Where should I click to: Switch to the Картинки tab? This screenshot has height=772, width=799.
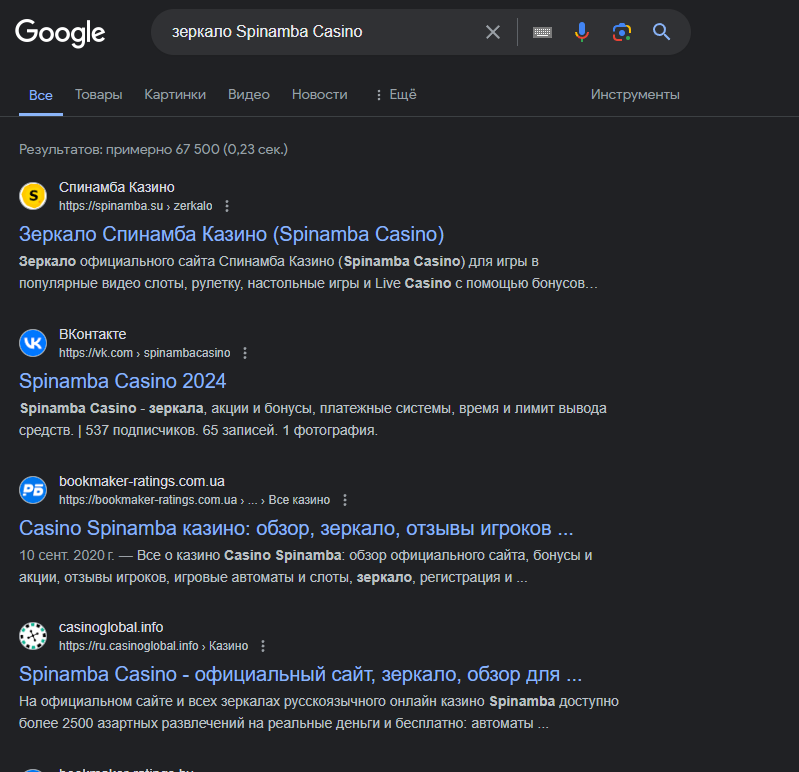(x=175, y=95)
